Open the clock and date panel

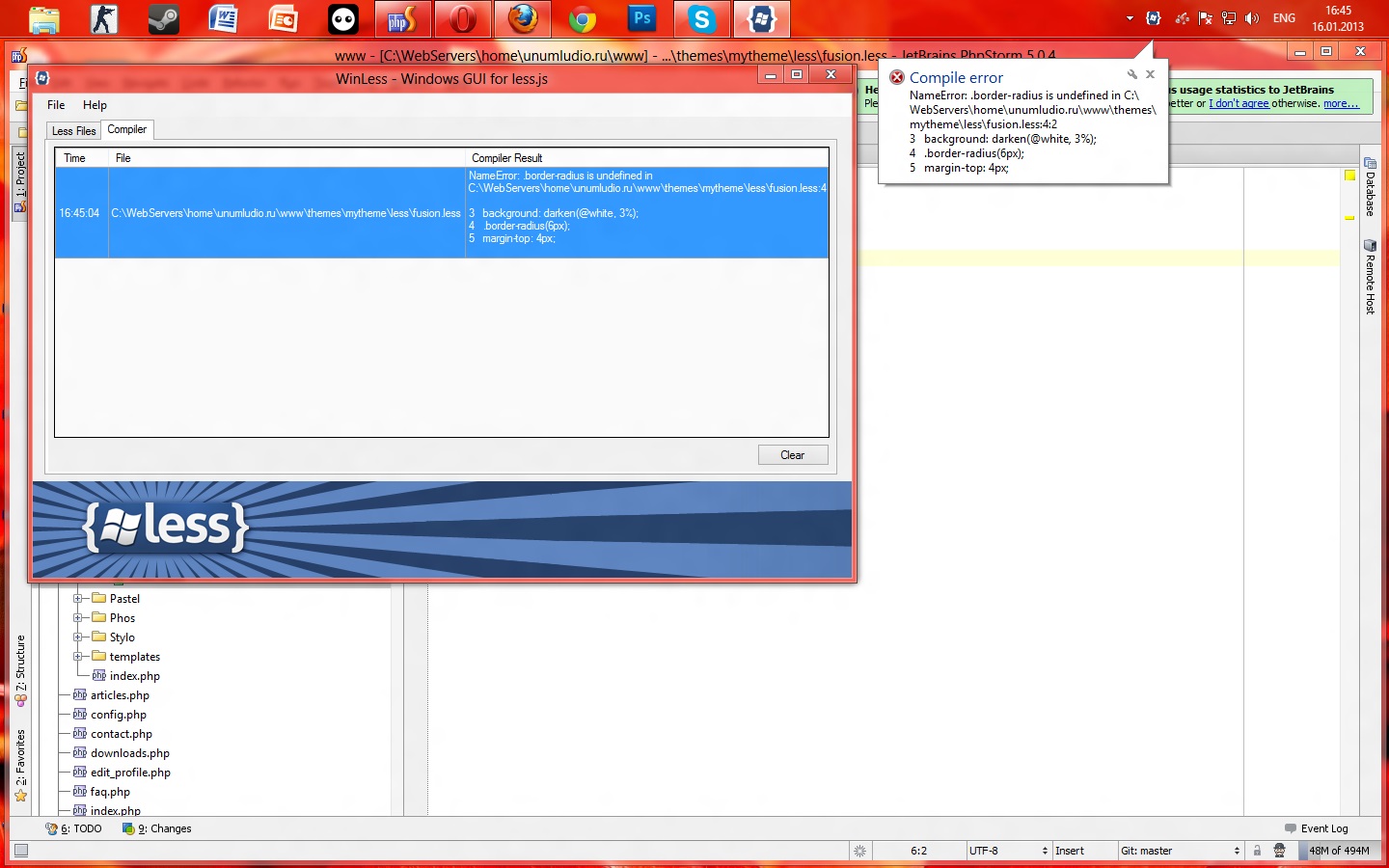click(1338, 18)
